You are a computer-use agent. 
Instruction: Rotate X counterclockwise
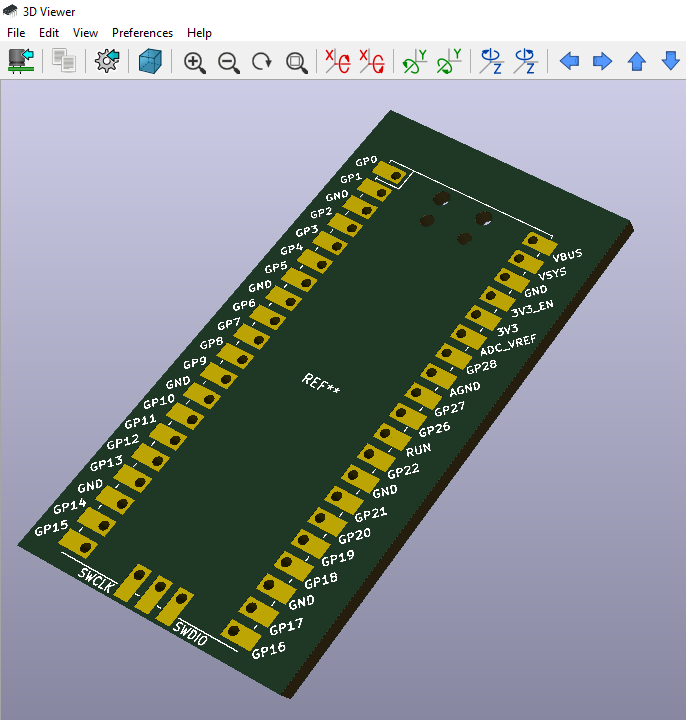(371, 62)
